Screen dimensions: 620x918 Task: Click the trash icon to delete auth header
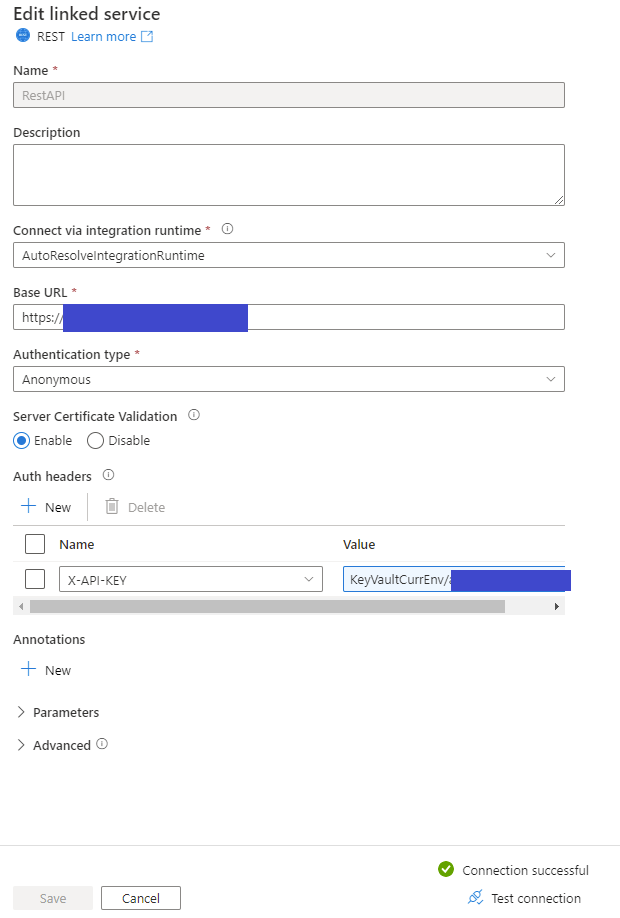(x=112, y=506)
